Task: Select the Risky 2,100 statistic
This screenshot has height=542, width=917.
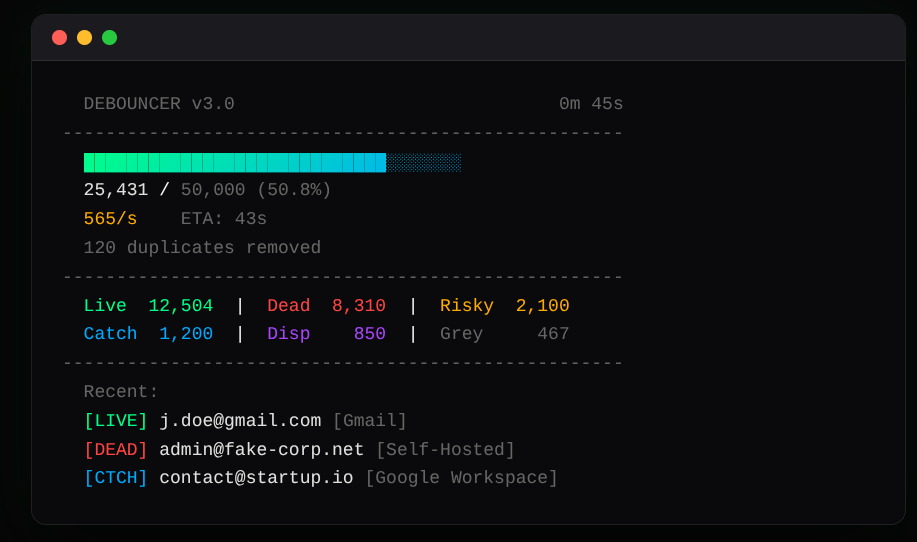Action: pyautogui.click(x=505, y=305)
